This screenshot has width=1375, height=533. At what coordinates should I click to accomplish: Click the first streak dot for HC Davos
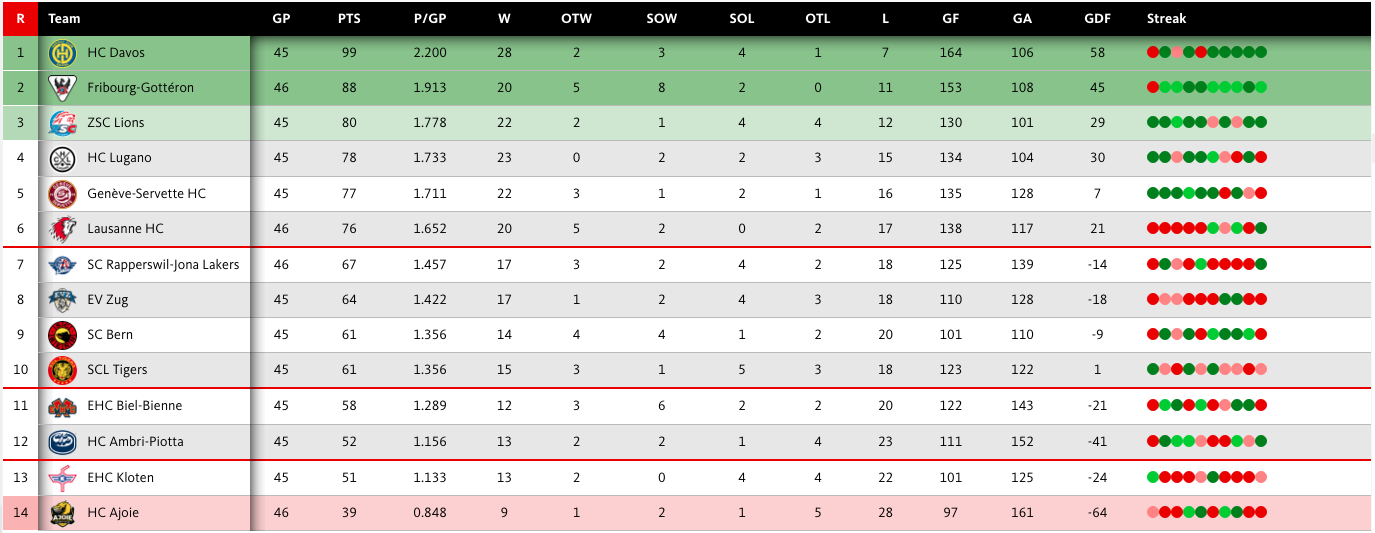click(x=1153, y=53)
